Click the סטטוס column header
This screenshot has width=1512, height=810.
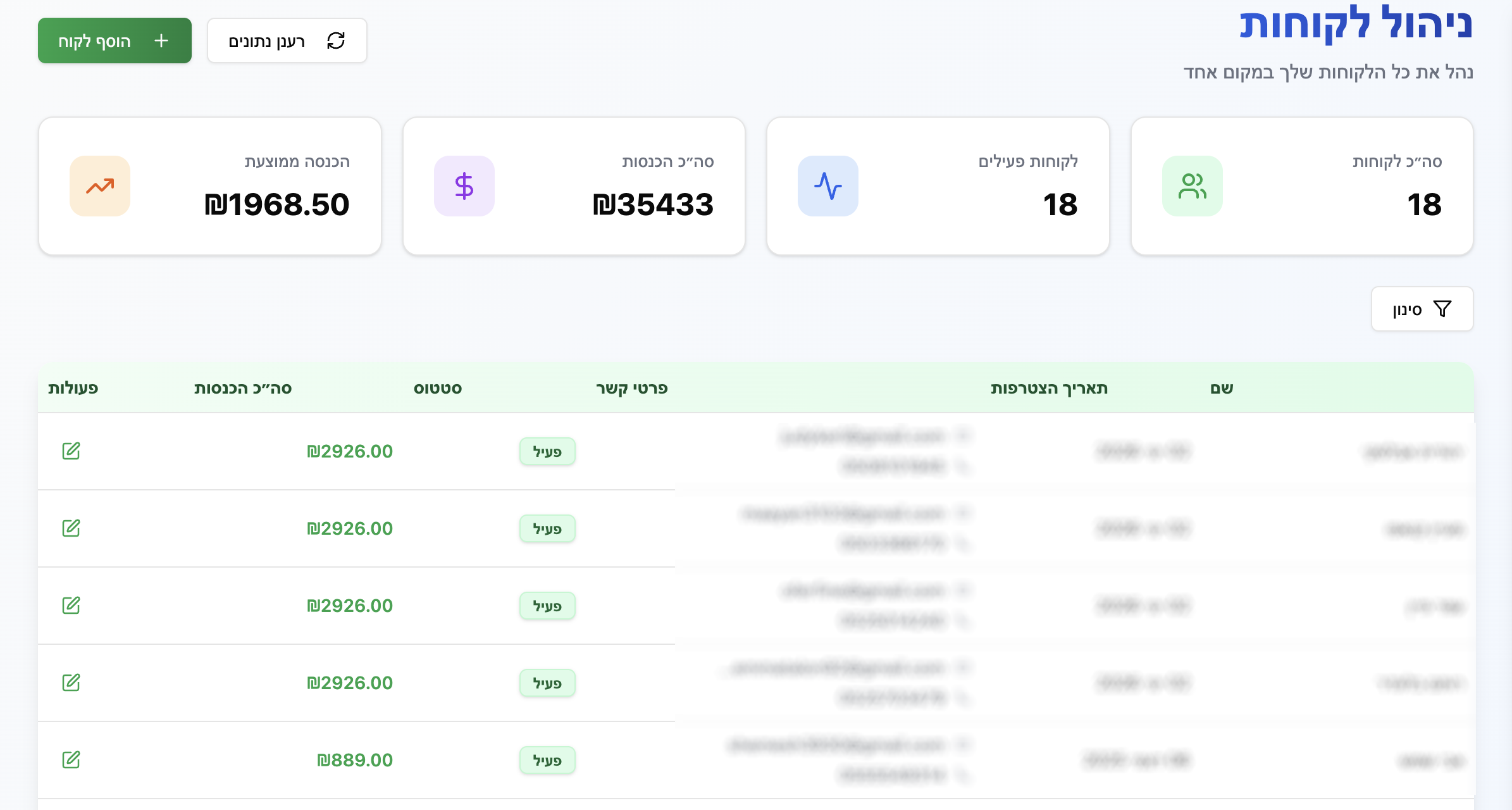437,388
